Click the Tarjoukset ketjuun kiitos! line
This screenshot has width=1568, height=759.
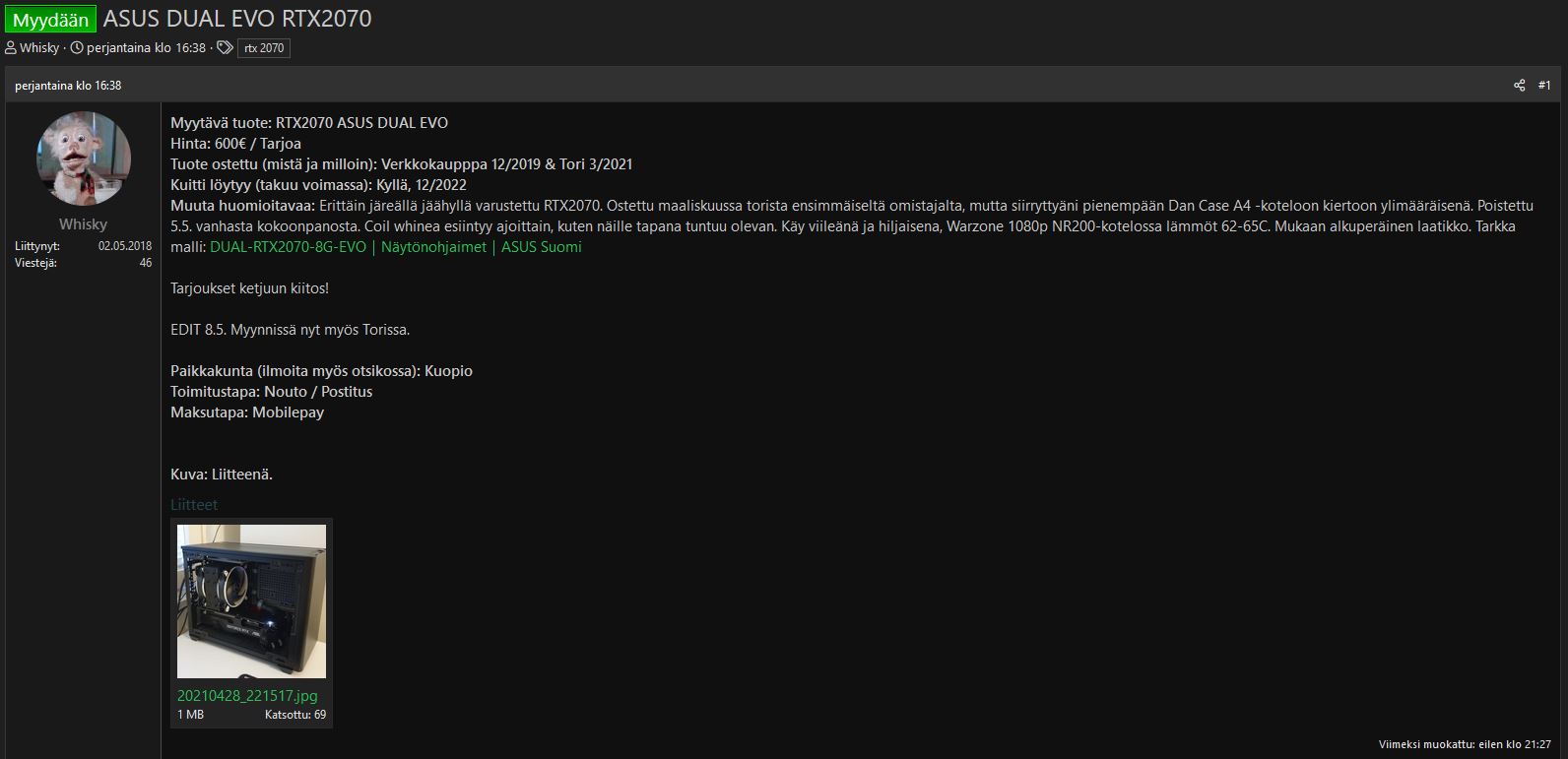[x=249, y=288]
